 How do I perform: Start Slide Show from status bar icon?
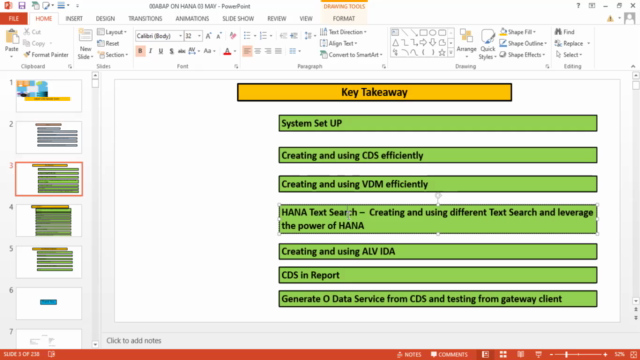(x=538, y=354)
